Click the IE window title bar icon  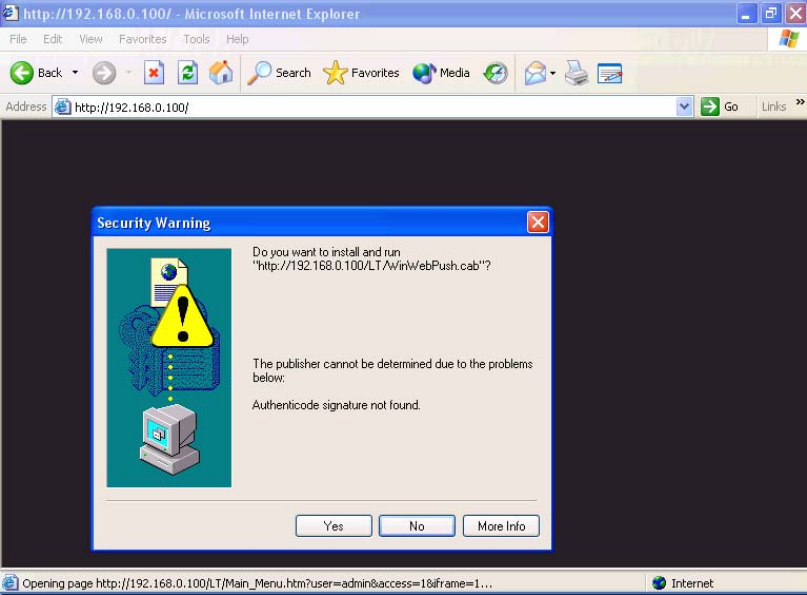point(10,12)
